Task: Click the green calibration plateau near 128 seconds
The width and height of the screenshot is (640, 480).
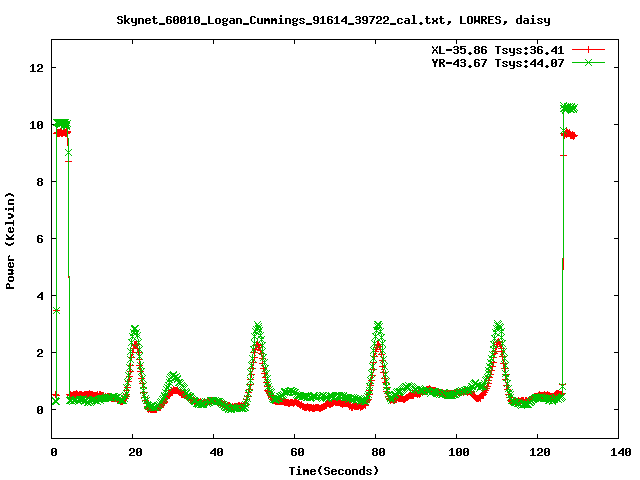Action: (569, 108)
